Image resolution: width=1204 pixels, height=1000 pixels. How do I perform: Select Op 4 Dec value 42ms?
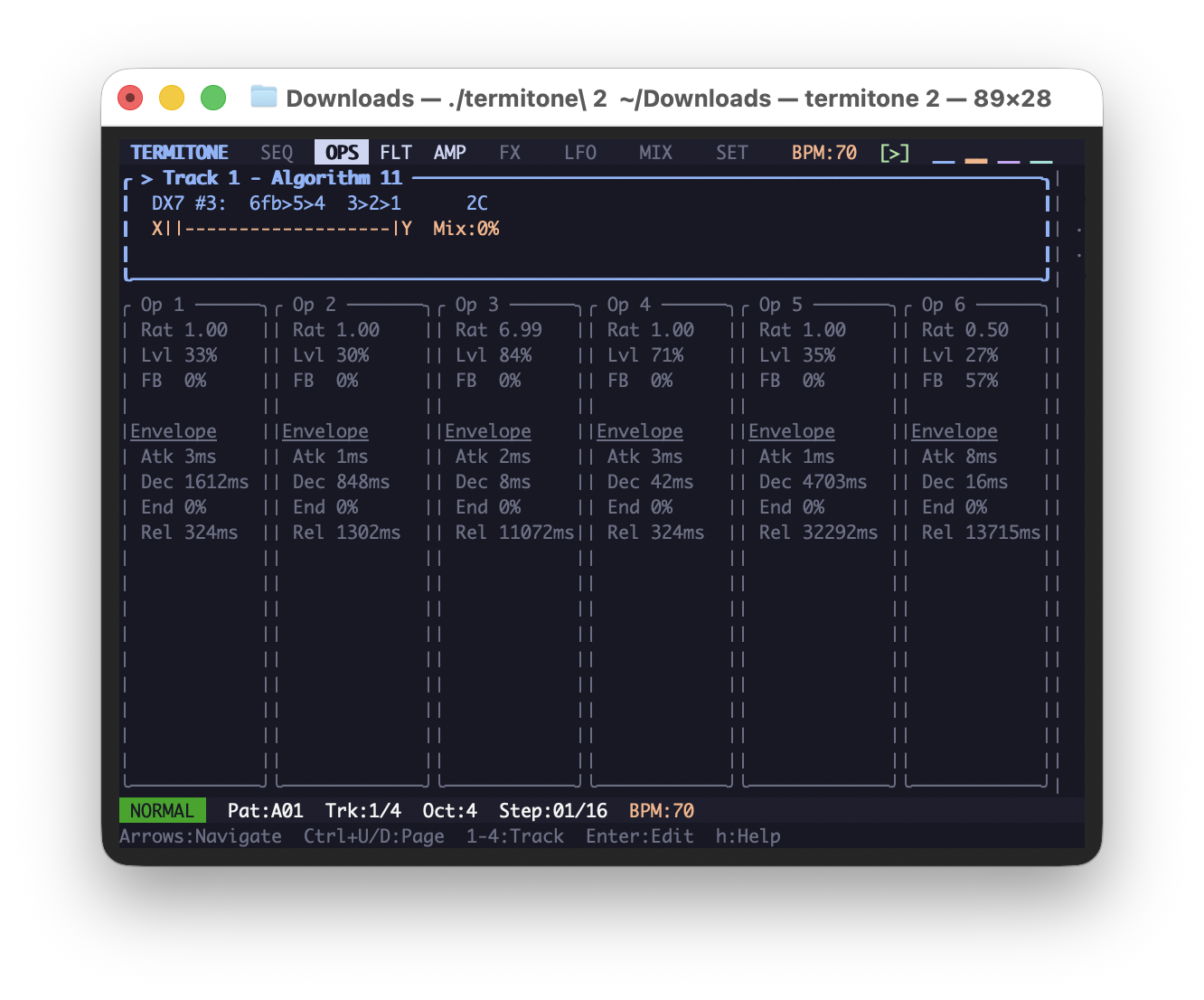[673, 482]
